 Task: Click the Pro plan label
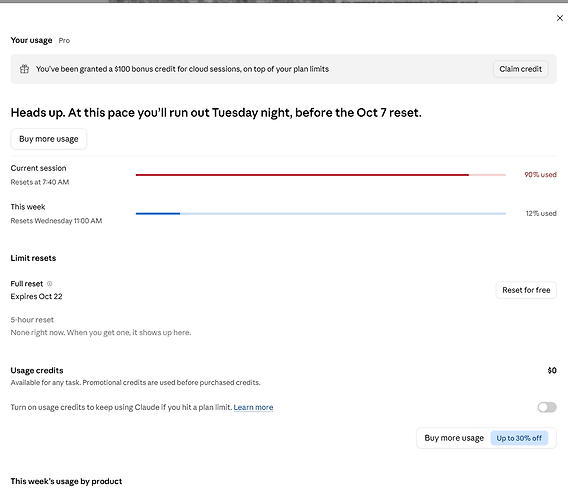pyautogui.click(x=64, y=41)
